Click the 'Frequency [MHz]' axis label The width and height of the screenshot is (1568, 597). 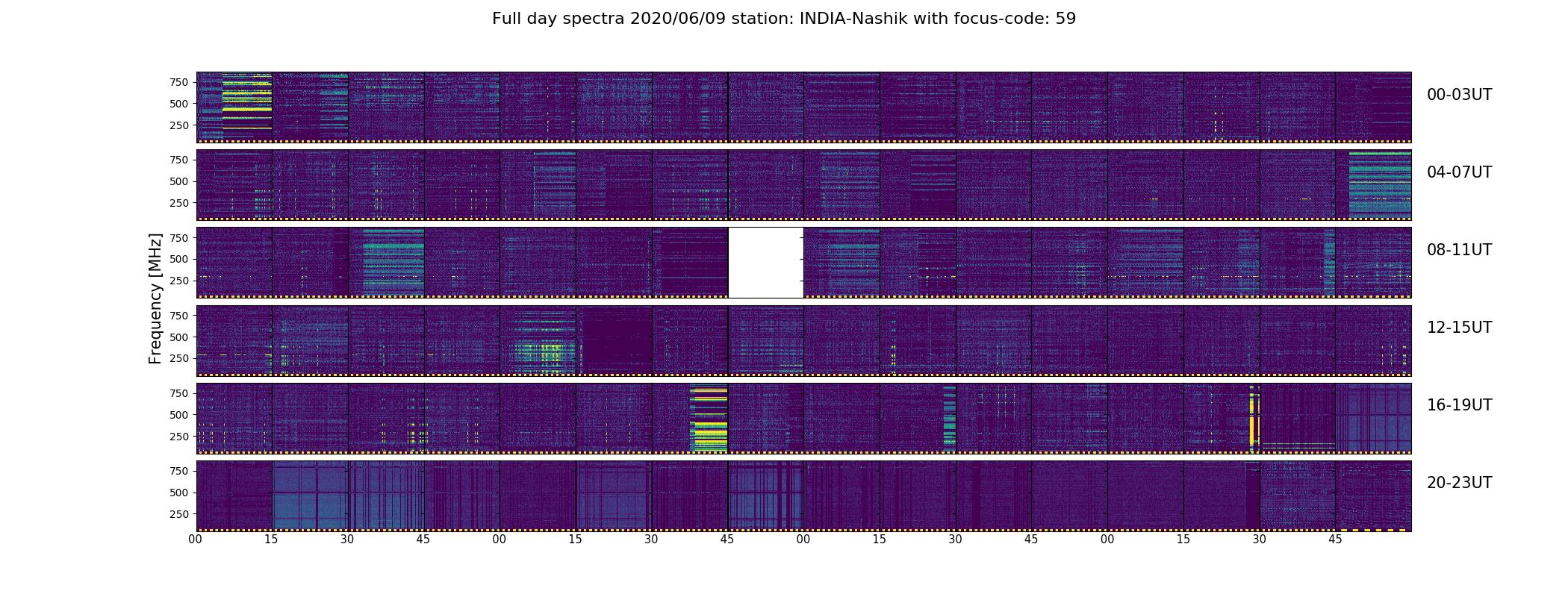point(155,298)
